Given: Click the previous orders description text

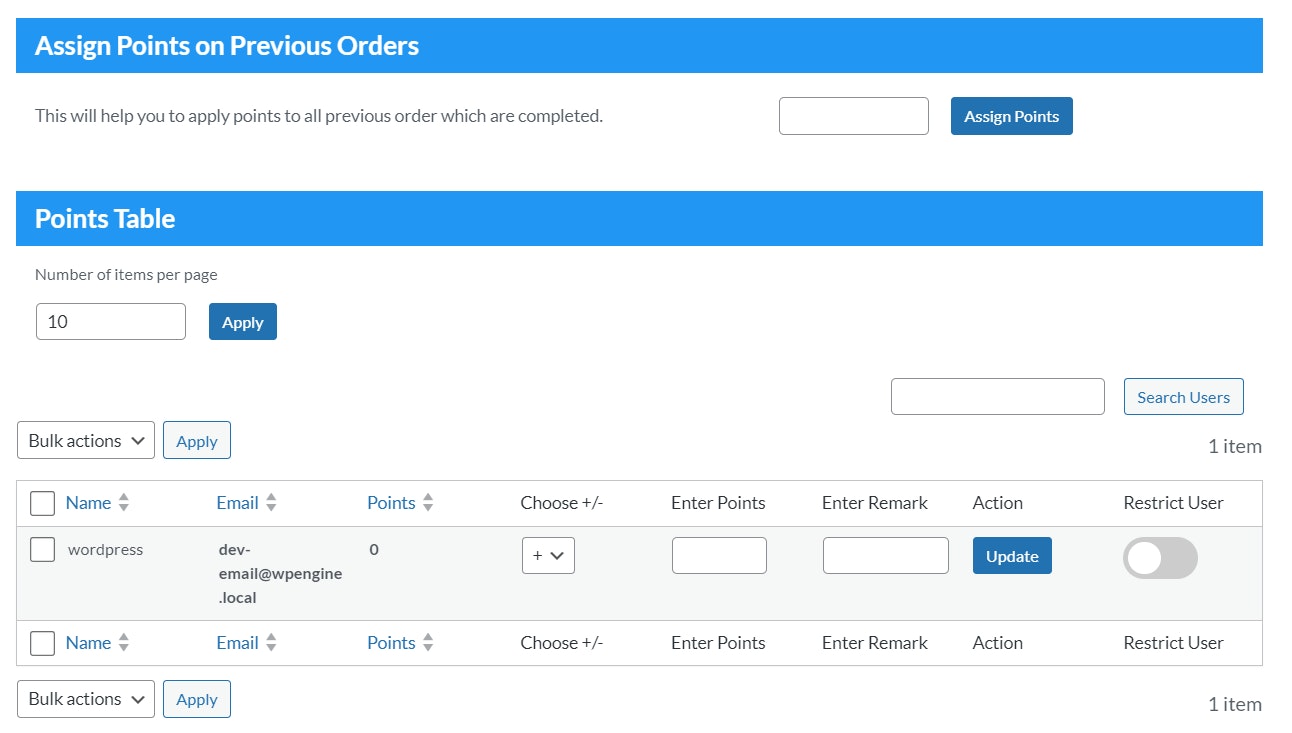Looking at the screenshot, I should point(319,116).
